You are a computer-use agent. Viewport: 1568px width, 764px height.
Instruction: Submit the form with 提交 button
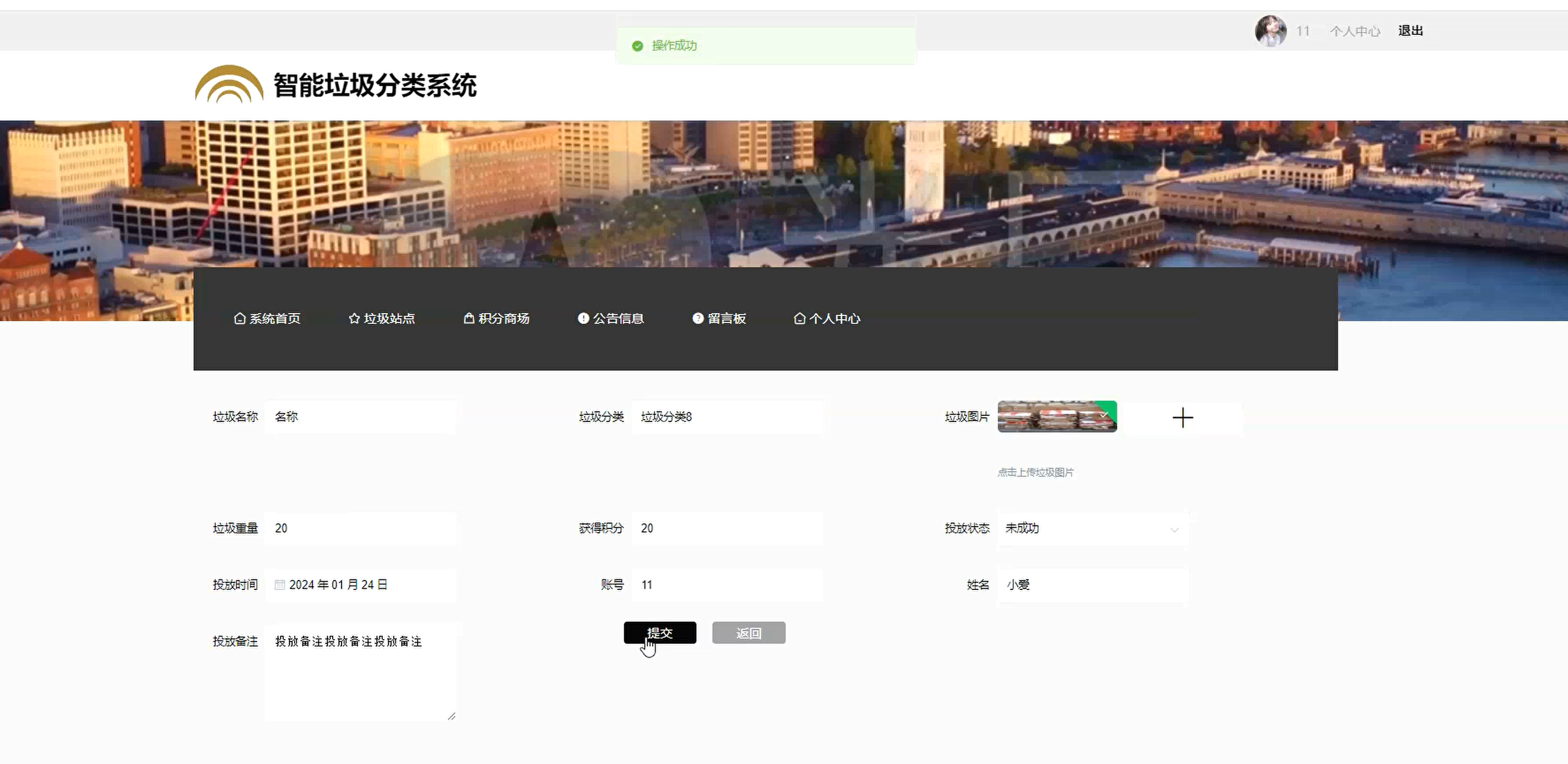[x=660, y=633]
